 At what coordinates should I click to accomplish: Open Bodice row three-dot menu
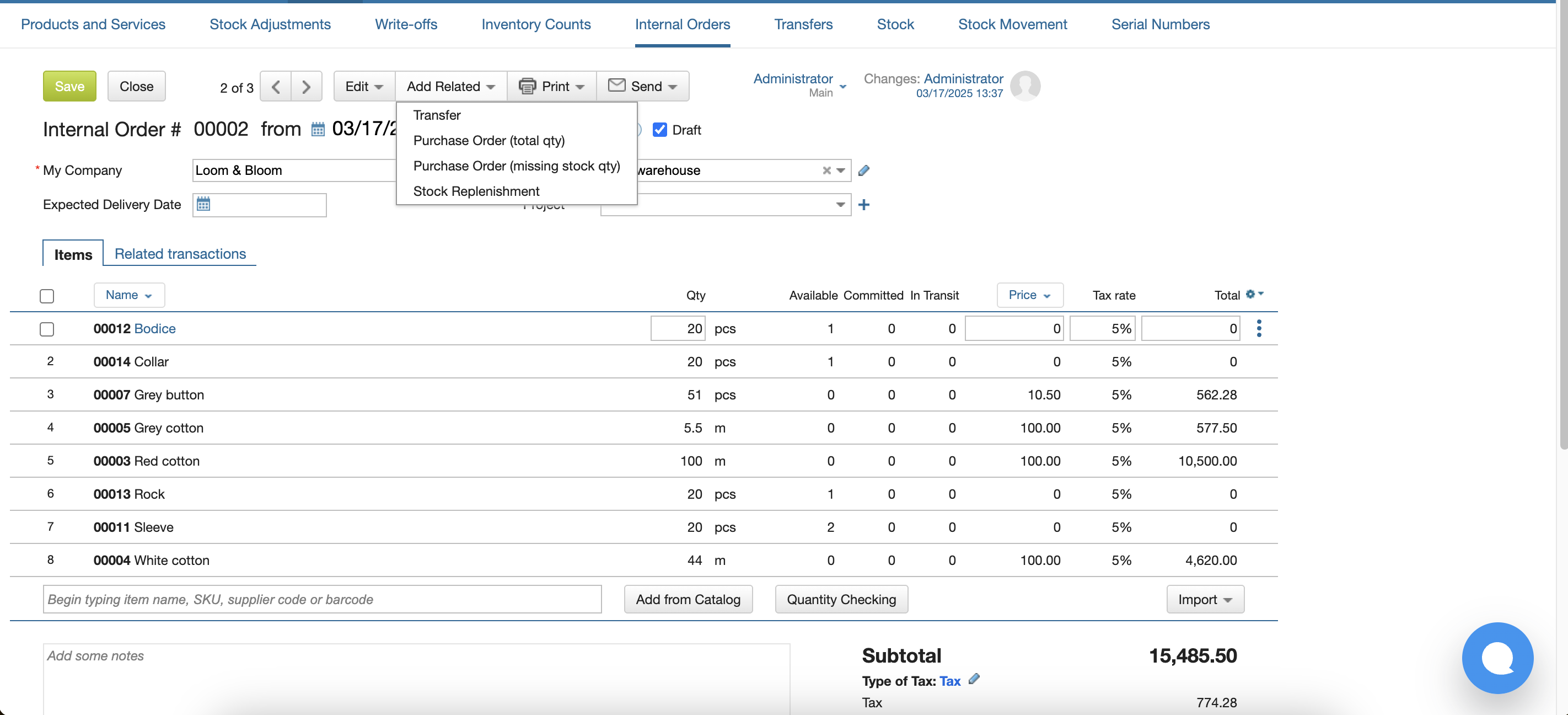pos(1259,328)
